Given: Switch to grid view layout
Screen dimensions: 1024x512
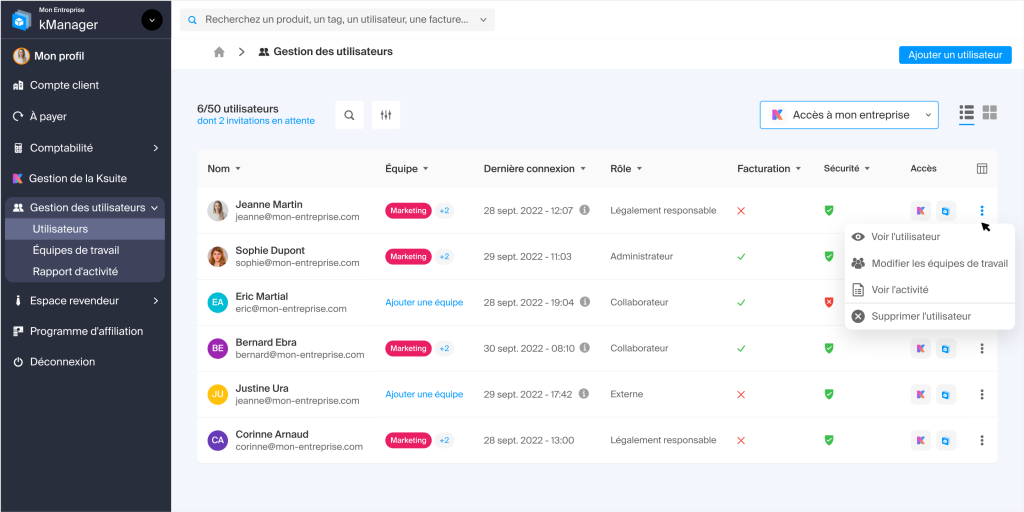Looking at the screenshot, I should tap(989, 113).
